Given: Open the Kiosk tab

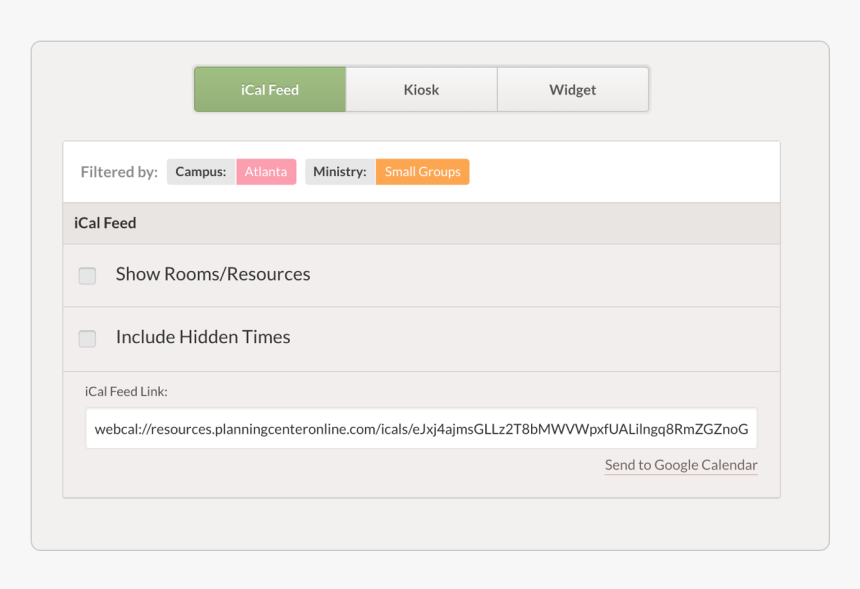Looking at the screenshot, I should [421, 90].
